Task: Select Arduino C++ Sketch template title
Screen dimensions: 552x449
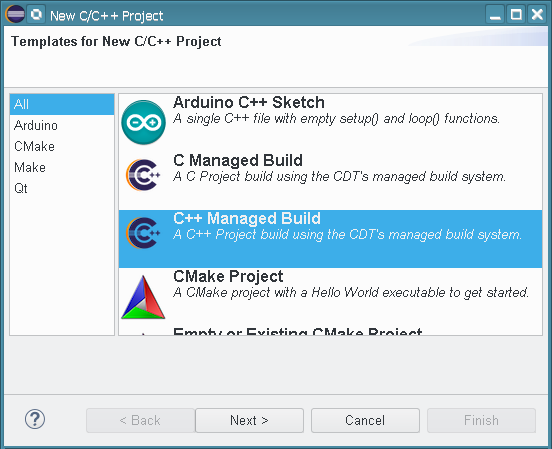Action: 249,102
